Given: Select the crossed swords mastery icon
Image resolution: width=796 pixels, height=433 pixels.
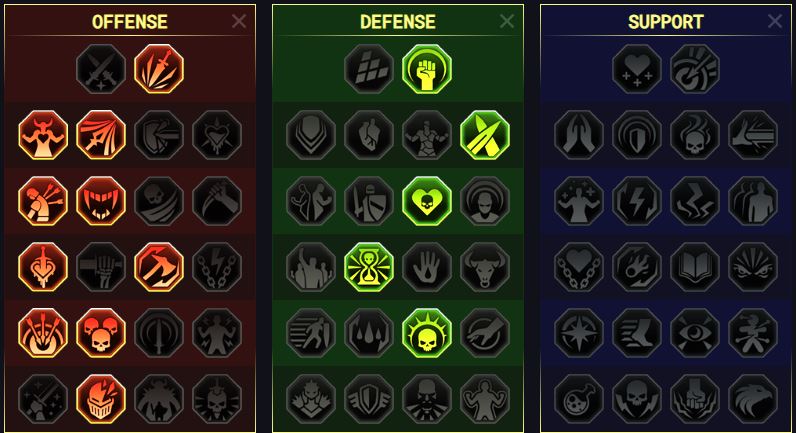Looking at the screenshot, I should click(x=101, y=69).
